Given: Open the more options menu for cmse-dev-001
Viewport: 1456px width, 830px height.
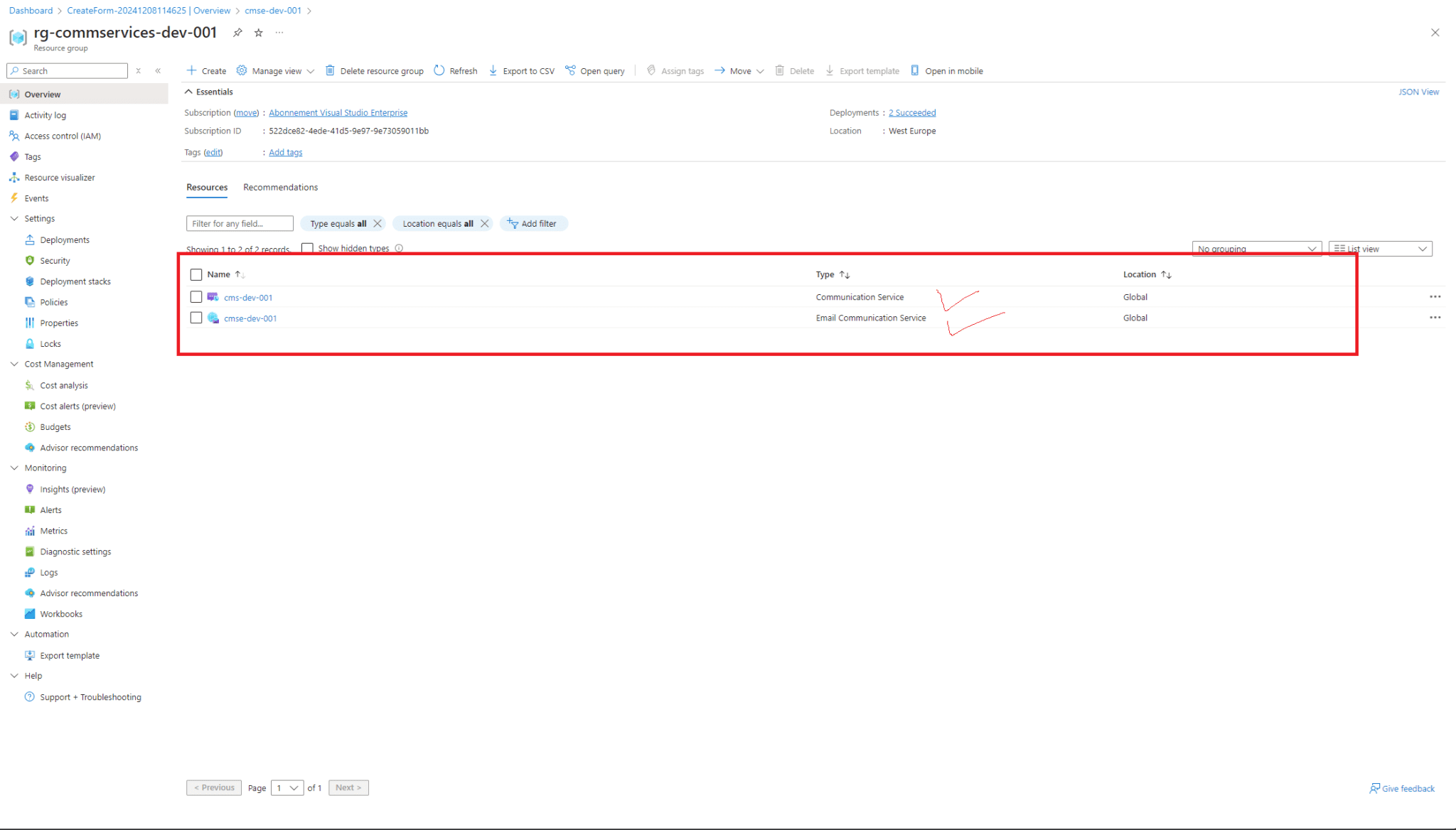Looking at the screenshot, I should point(1435,318).
